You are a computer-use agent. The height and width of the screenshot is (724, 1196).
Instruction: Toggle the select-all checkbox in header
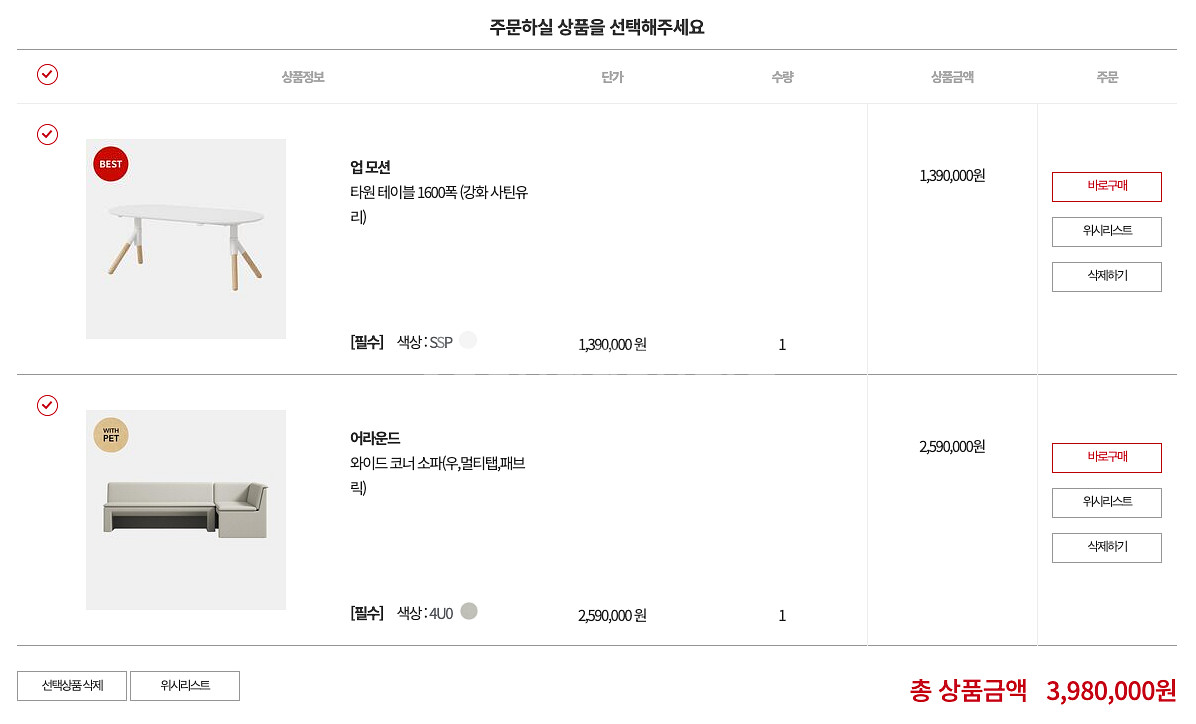point(47,74)
